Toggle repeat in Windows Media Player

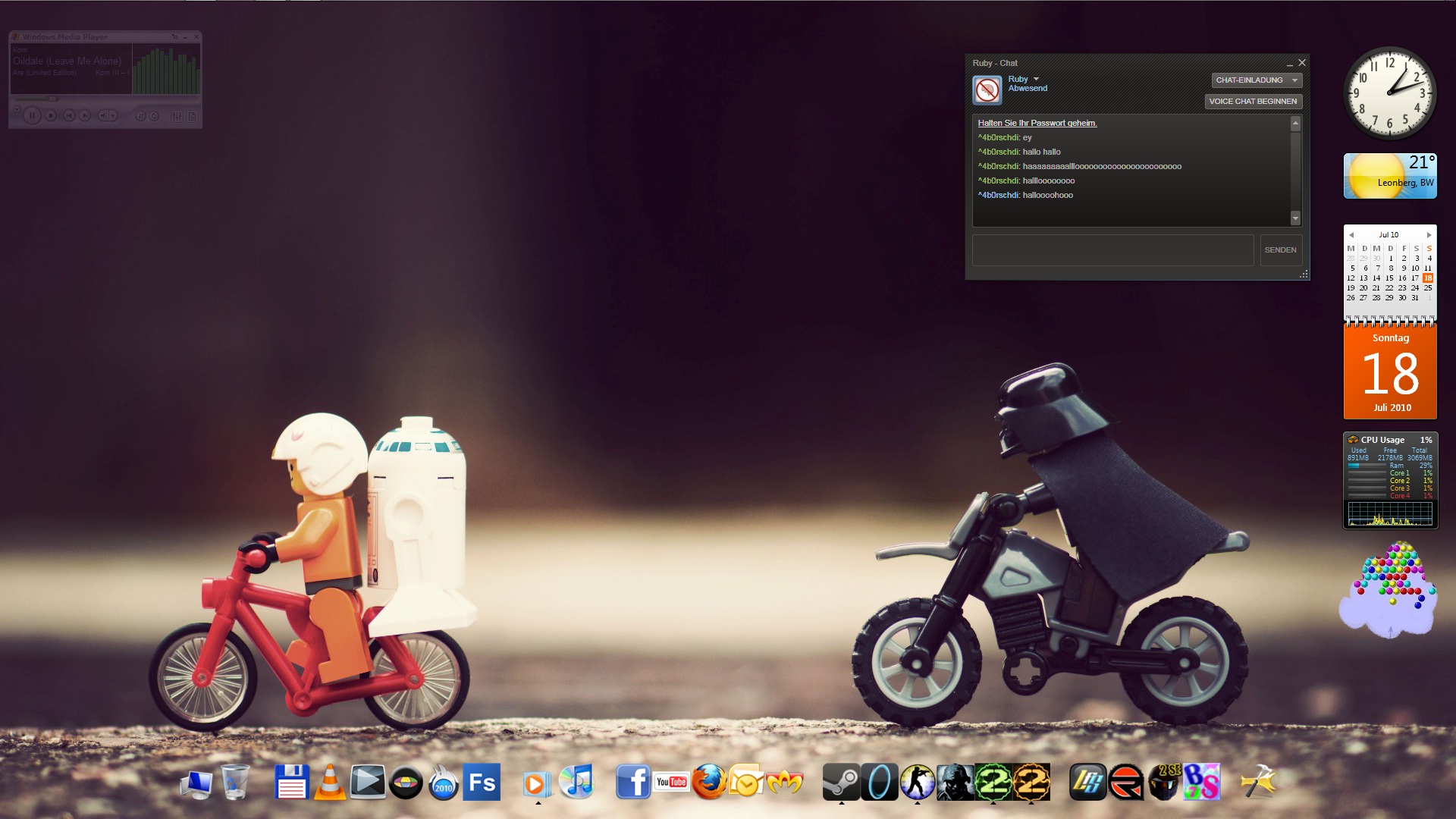tap(154, 116)
